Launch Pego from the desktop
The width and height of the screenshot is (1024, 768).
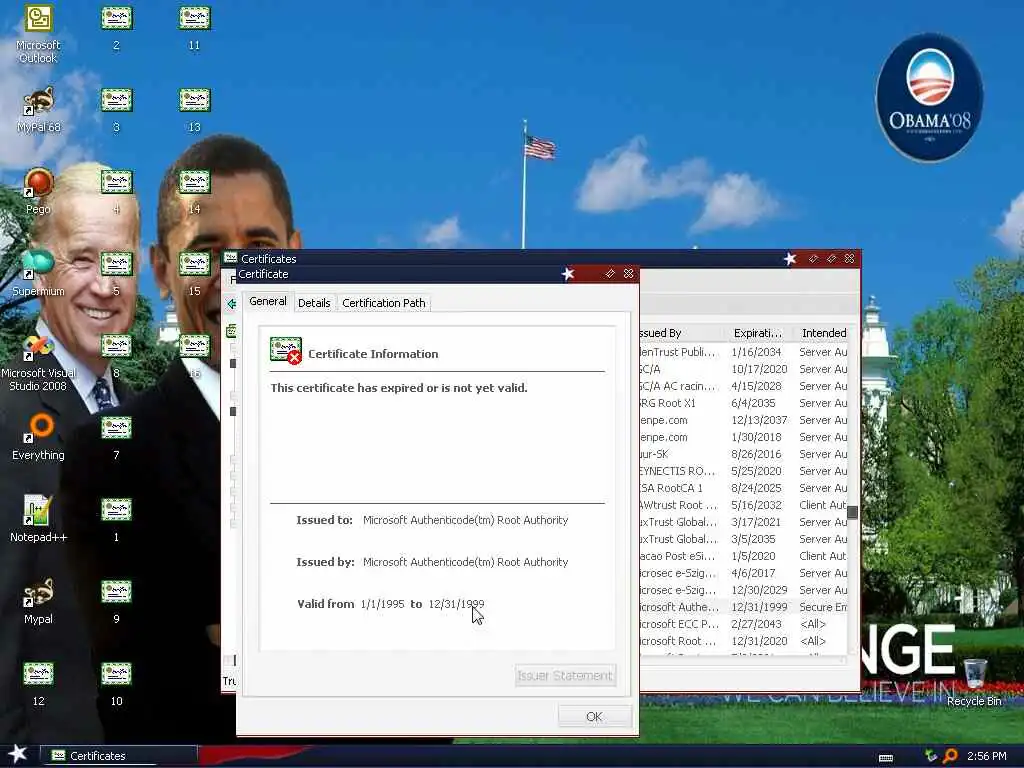coord(38,192)
